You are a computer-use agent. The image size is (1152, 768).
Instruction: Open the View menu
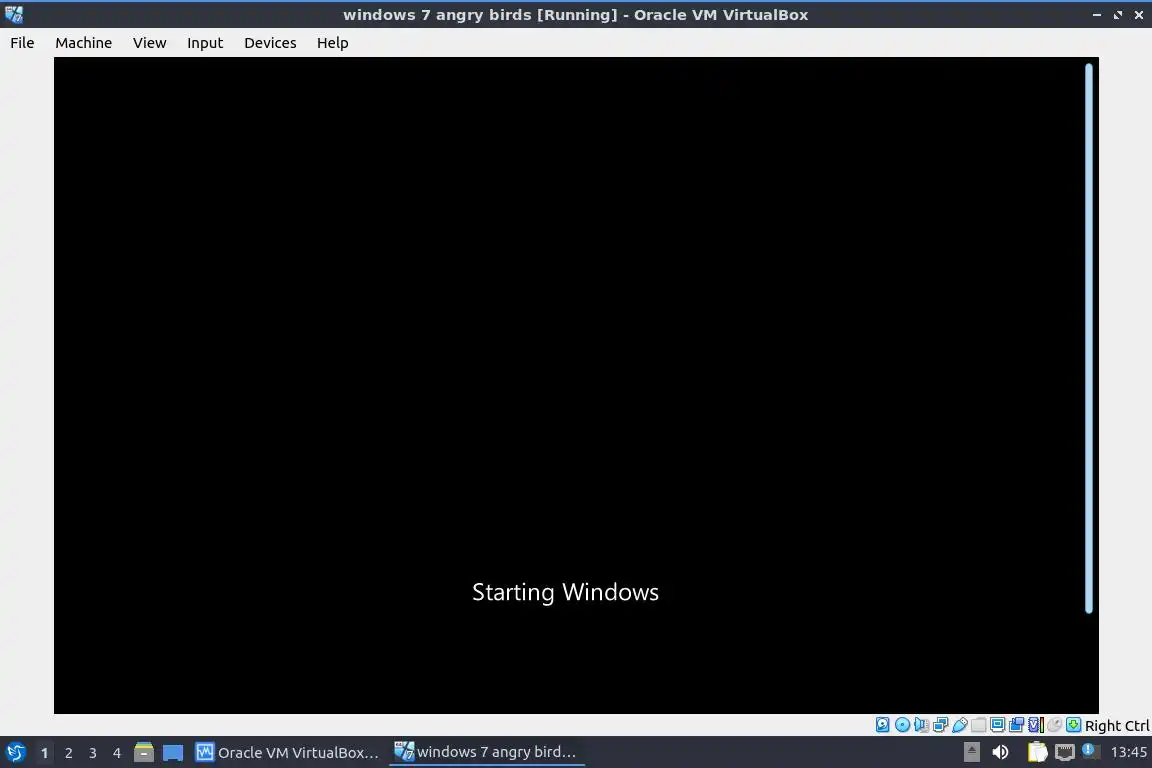pos(149,43)
